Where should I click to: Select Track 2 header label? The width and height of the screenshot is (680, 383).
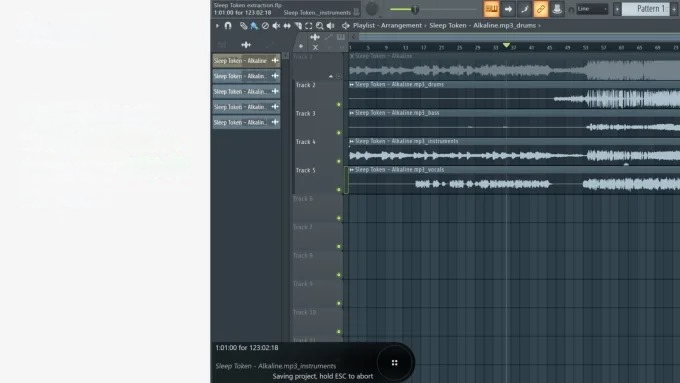click(306, 85)
